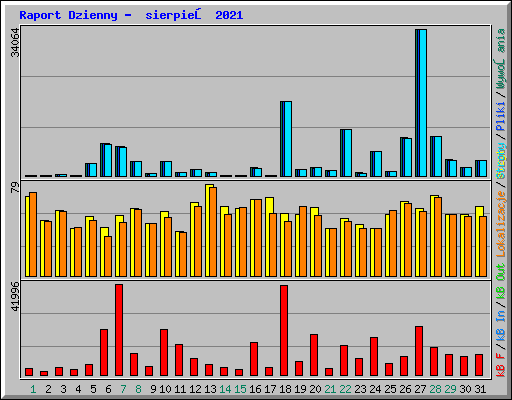Click the cyan bar for day 22

coord(346,153)
